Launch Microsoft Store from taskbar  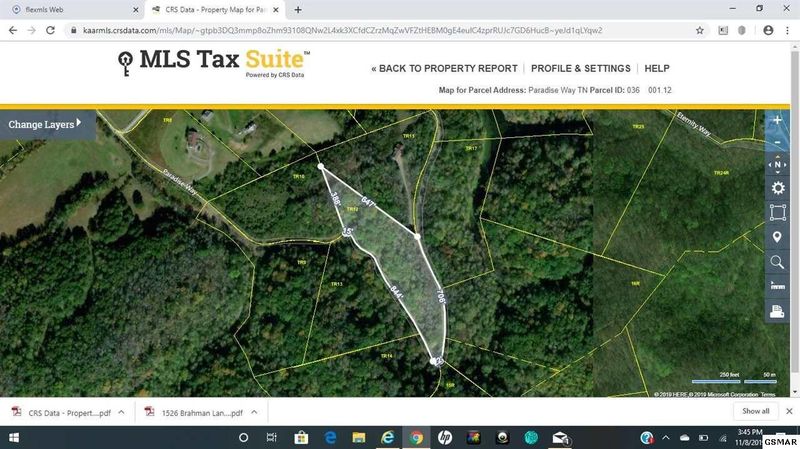[x=301, y=438]
